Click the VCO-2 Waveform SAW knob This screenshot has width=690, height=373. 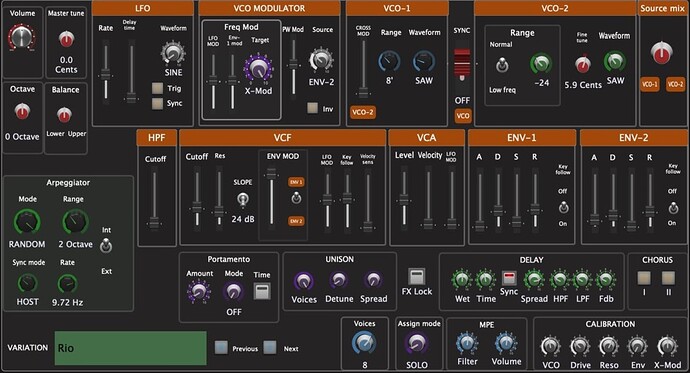tap(614, 62)
